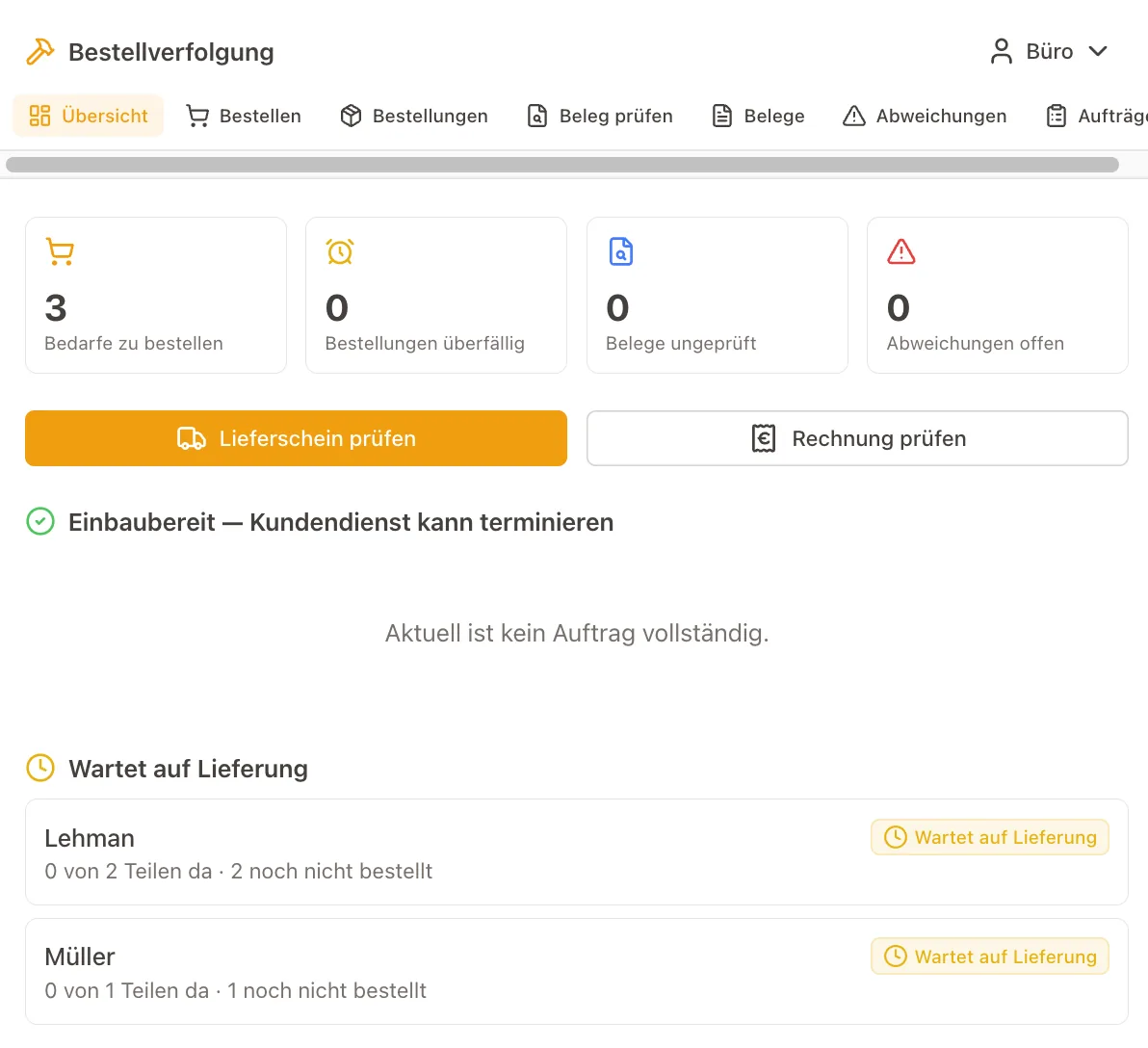Open the 'Bedarfe zu bestellen' card text
The image size is (1148, 1048).
coord(134,344)
